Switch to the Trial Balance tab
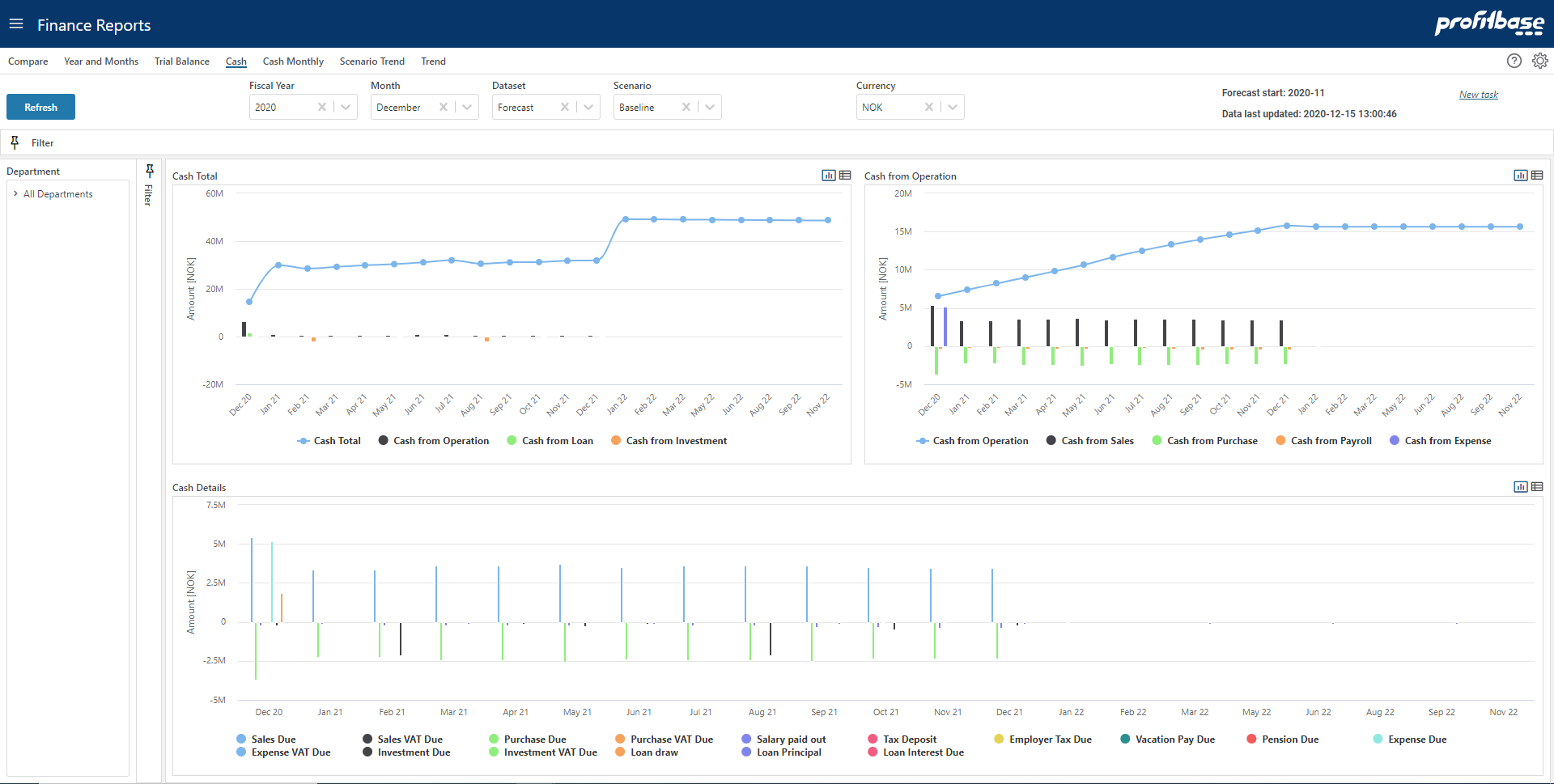The image size is (1554, 784). [x=181, y=61]
